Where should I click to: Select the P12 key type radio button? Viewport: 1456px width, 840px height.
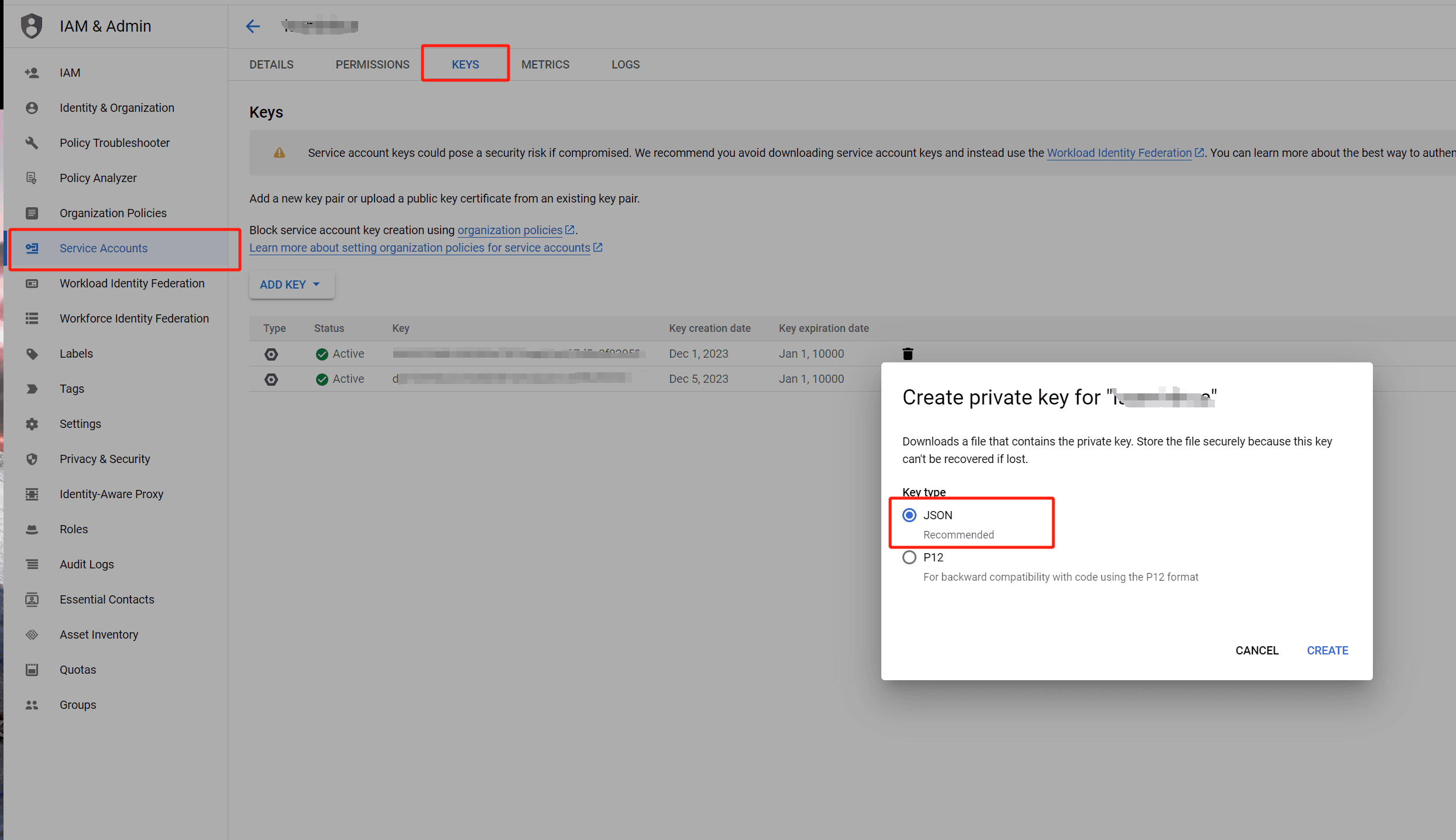(x=909, y=557)
